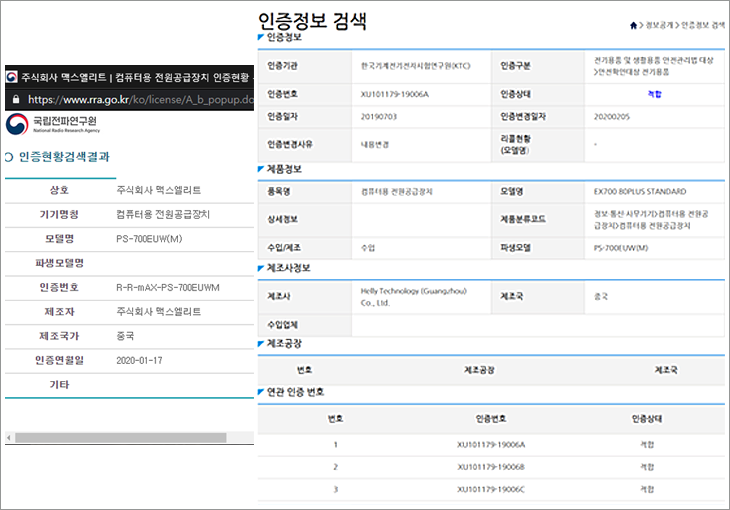Click XU101179-19006A in related list row 1
The width and height of the screenshot is (730, 510).
491,445
